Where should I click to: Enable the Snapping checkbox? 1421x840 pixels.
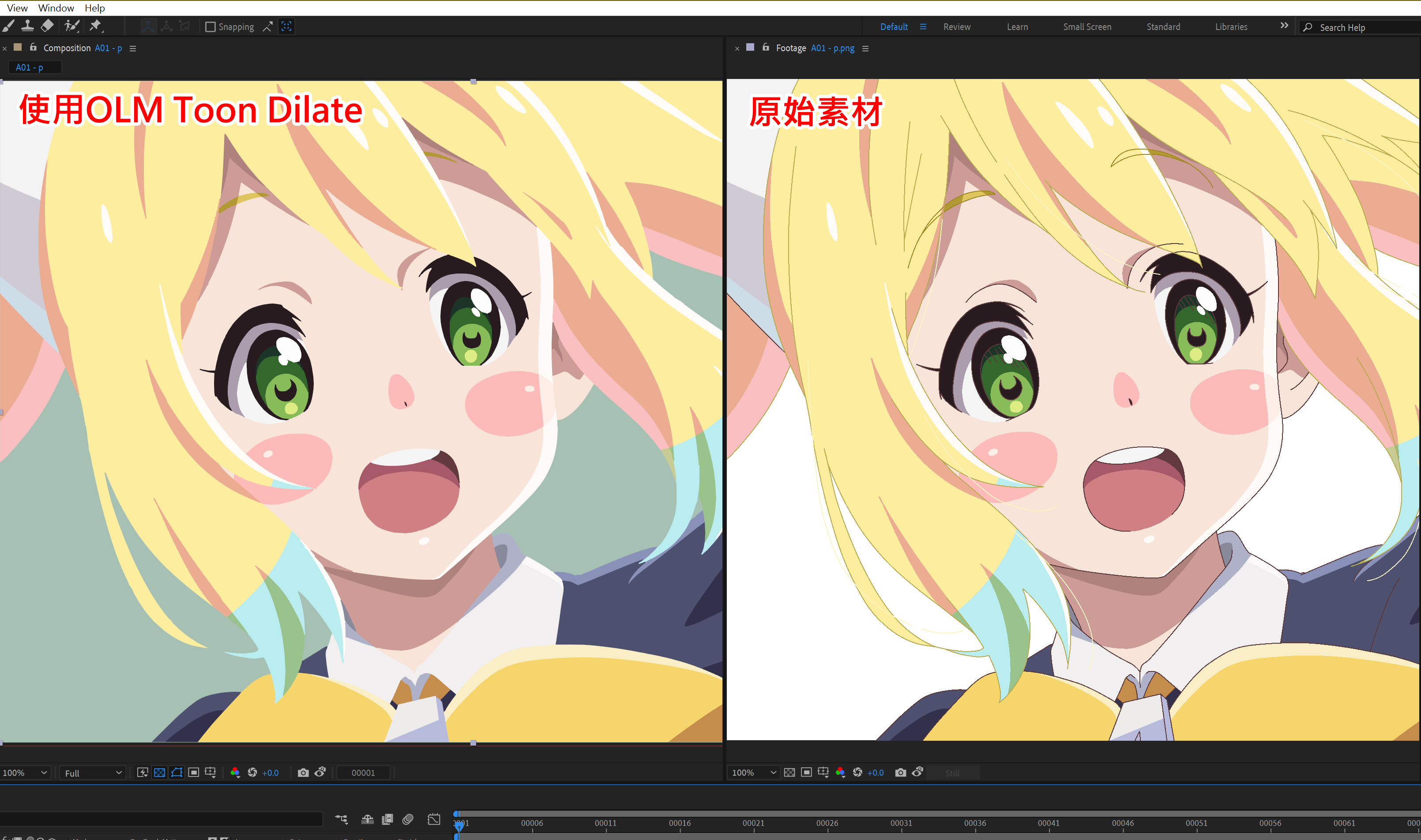pyautogui.click(x=210, y=26)
